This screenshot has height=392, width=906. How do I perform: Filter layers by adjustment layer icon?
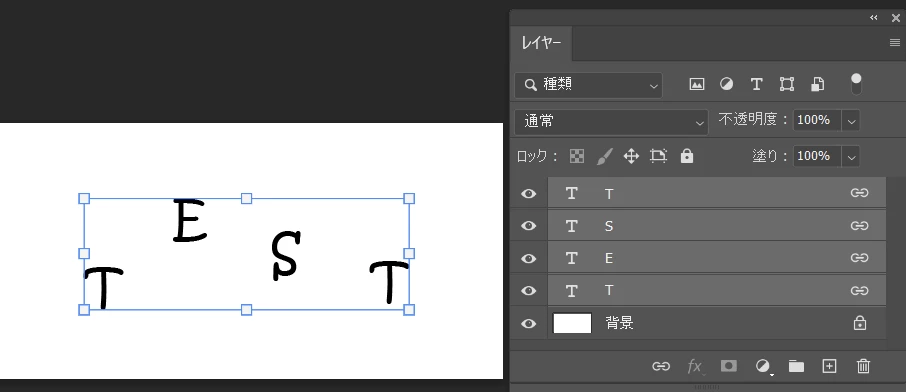tap(726, 84)
